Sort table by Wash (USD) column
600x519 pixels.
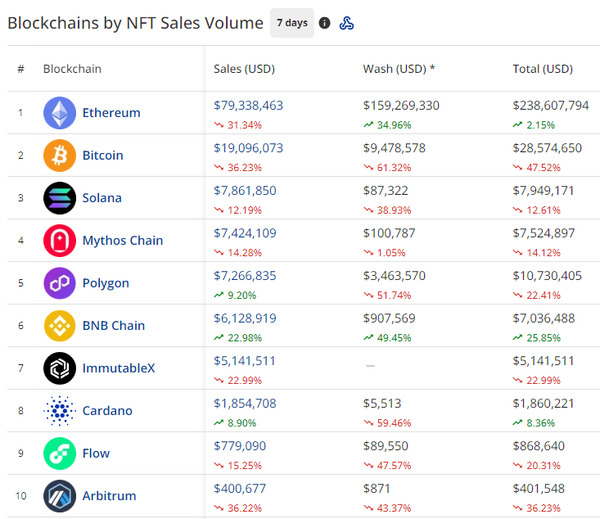click(398, 69)
